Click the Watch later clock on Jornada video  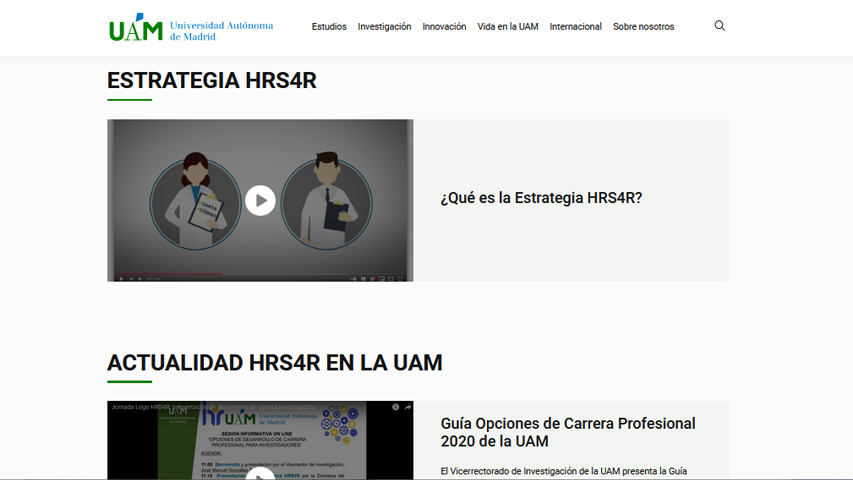pyautogui.click(x=395, y=407)
